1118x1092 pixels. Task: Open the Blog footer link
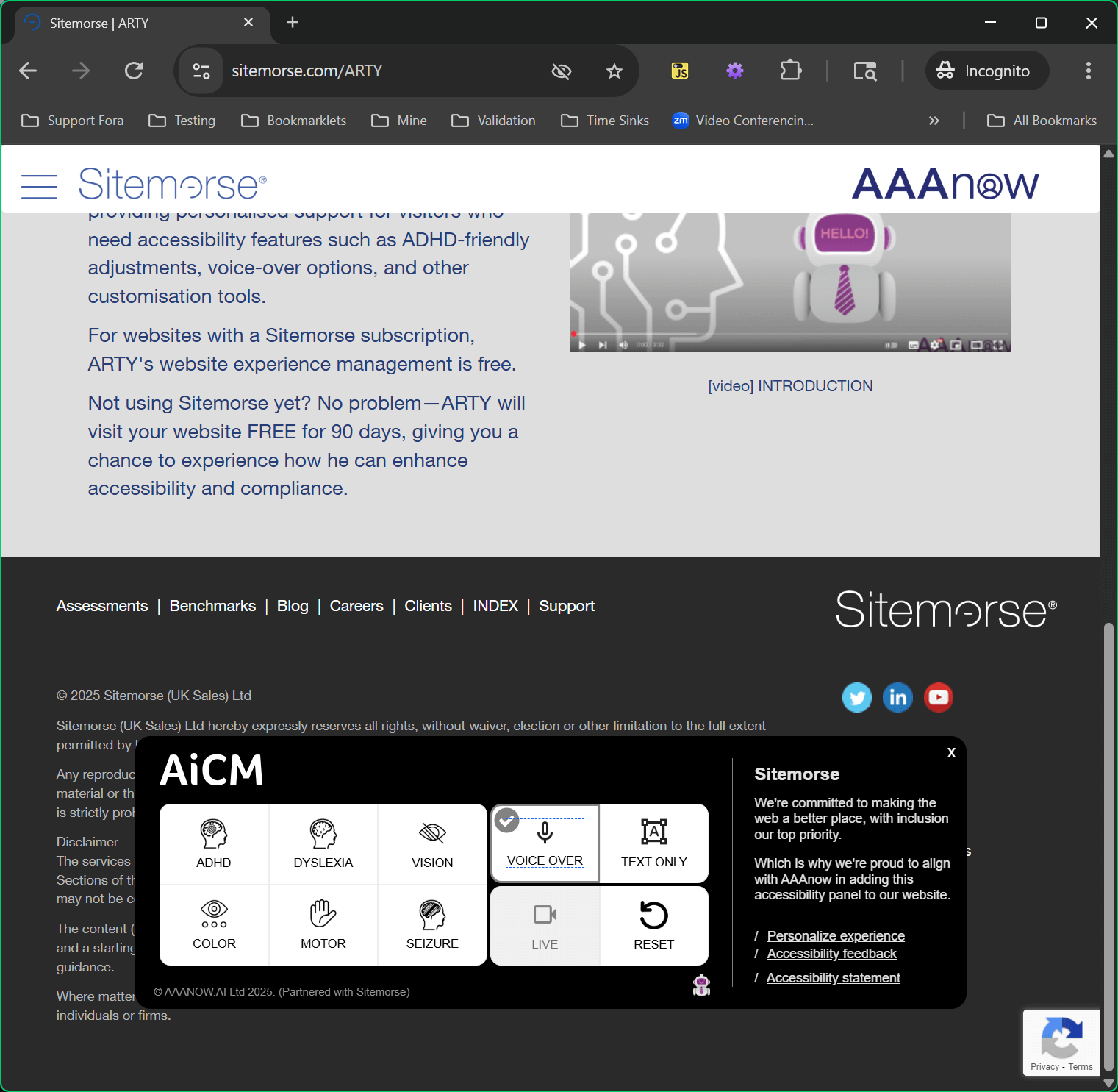(293, 606)
